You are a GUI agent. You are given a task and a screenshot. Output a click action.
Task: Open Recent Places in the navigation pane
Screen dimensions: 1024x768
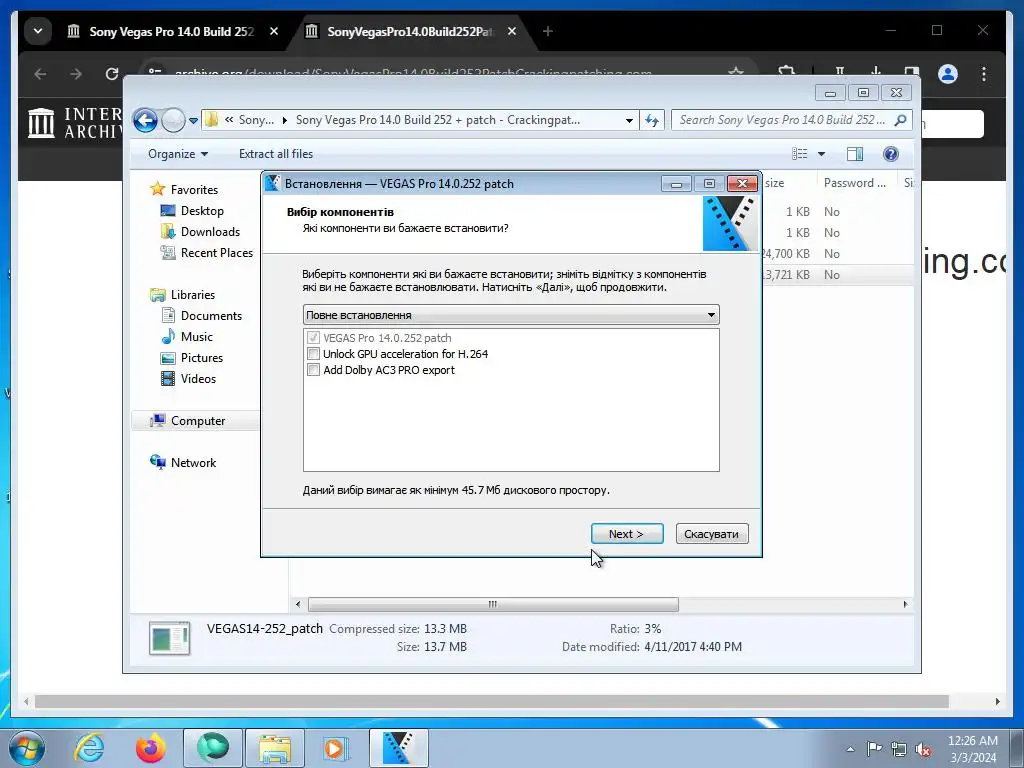tap(216, 253)
